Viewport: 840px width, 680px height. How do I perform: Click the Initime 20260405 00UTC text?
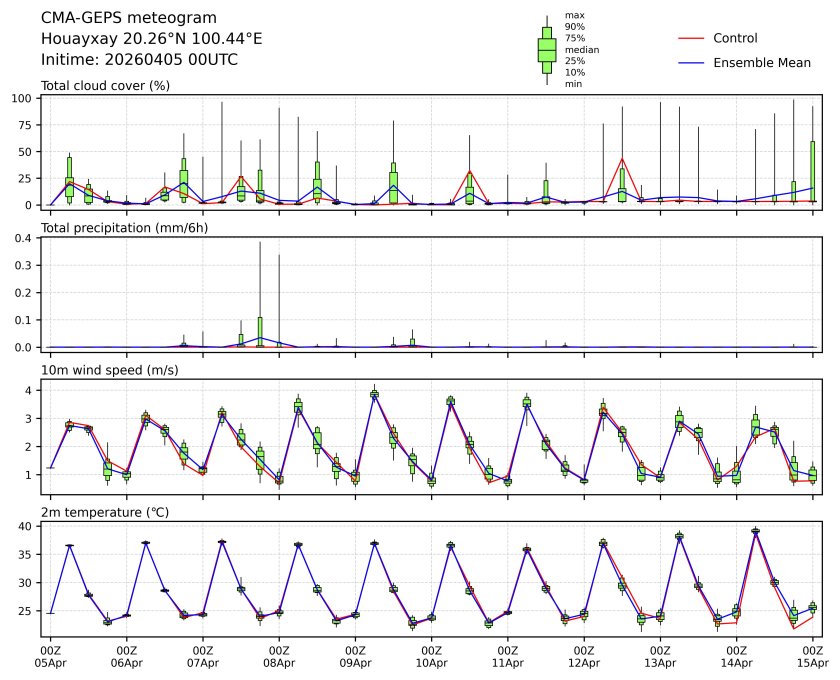click(139, 59)
